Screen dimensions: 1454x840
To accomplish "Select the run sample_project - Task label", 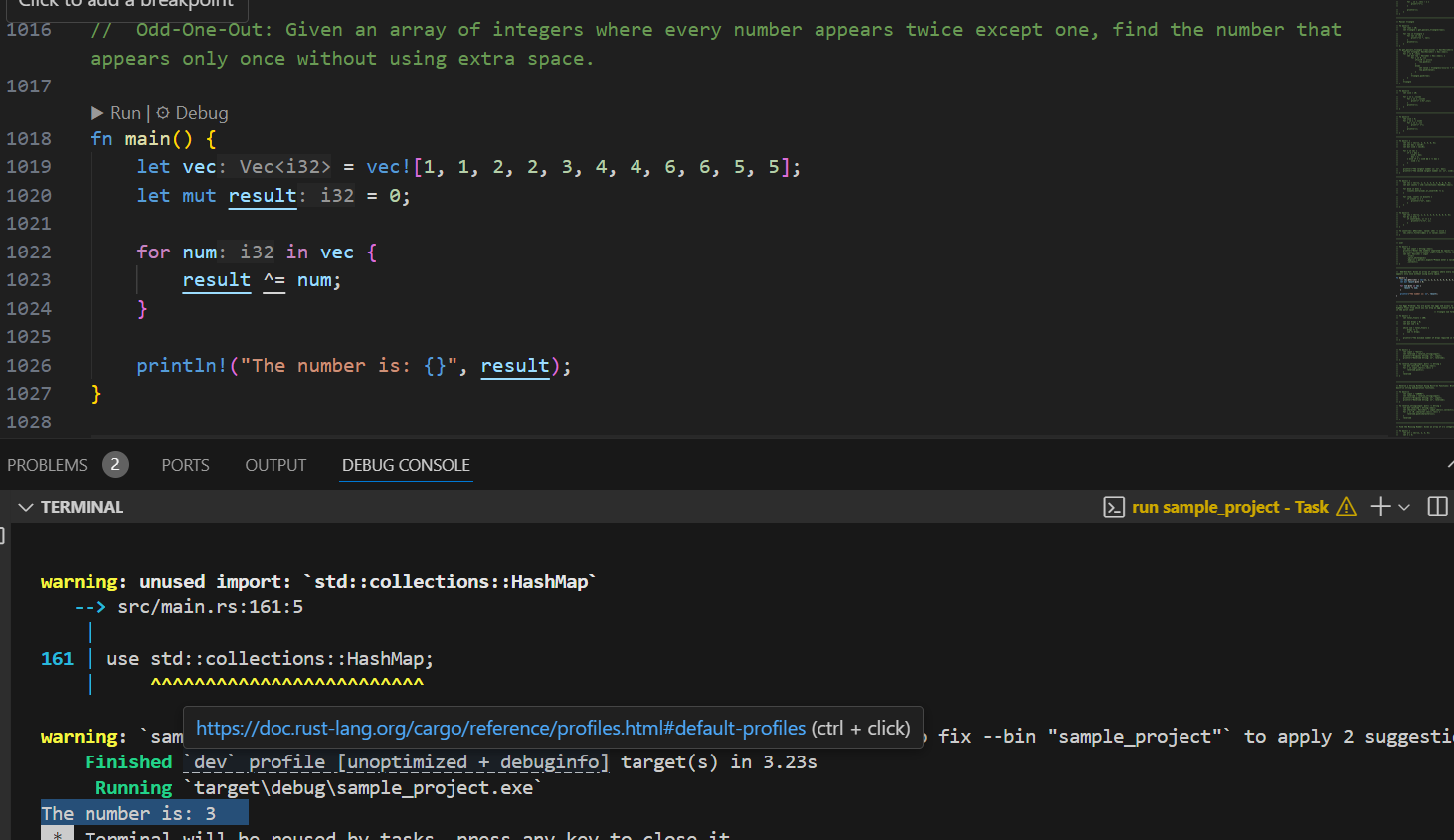I will click(x=1229, y=507).
